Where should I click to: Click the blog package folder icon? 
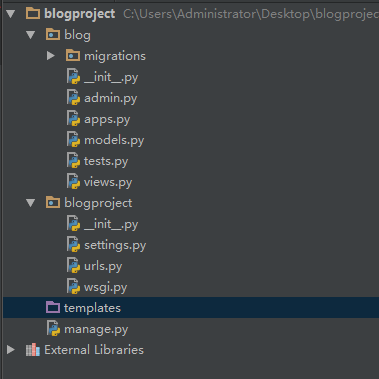(53, 35)
